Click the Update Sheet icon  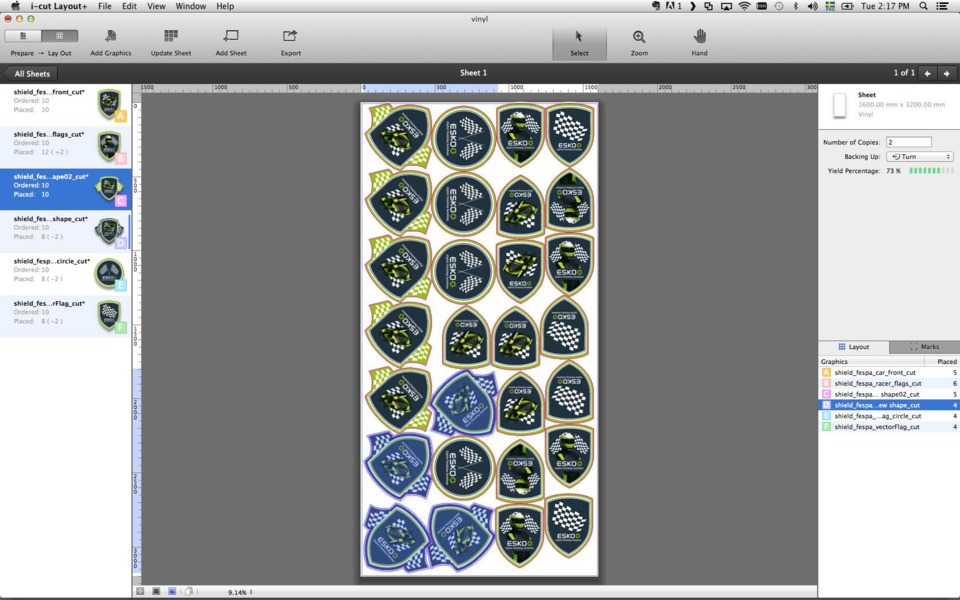(171, 36)
